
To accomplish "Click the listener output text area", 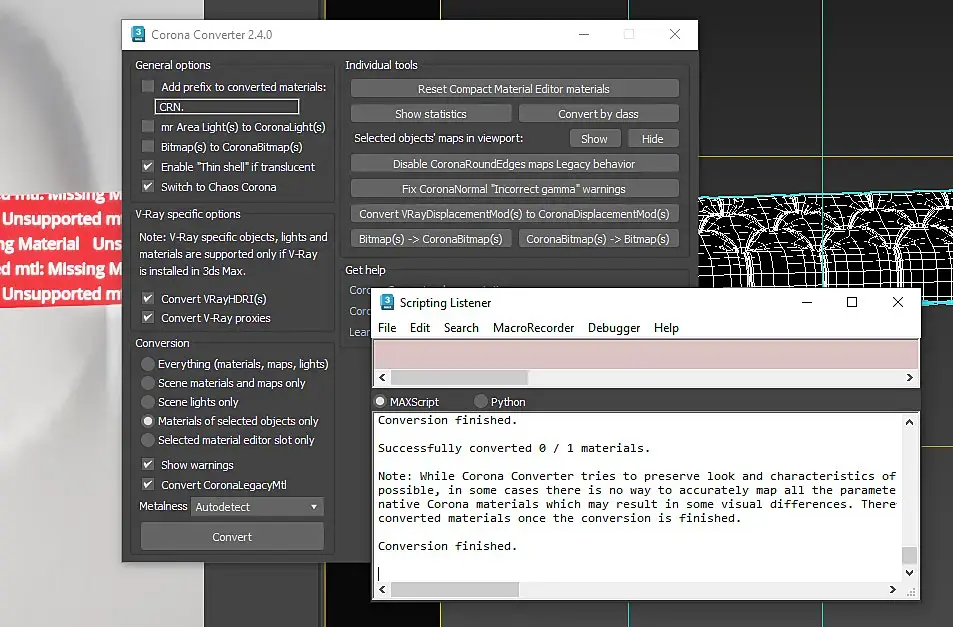I will click(637, 497).
